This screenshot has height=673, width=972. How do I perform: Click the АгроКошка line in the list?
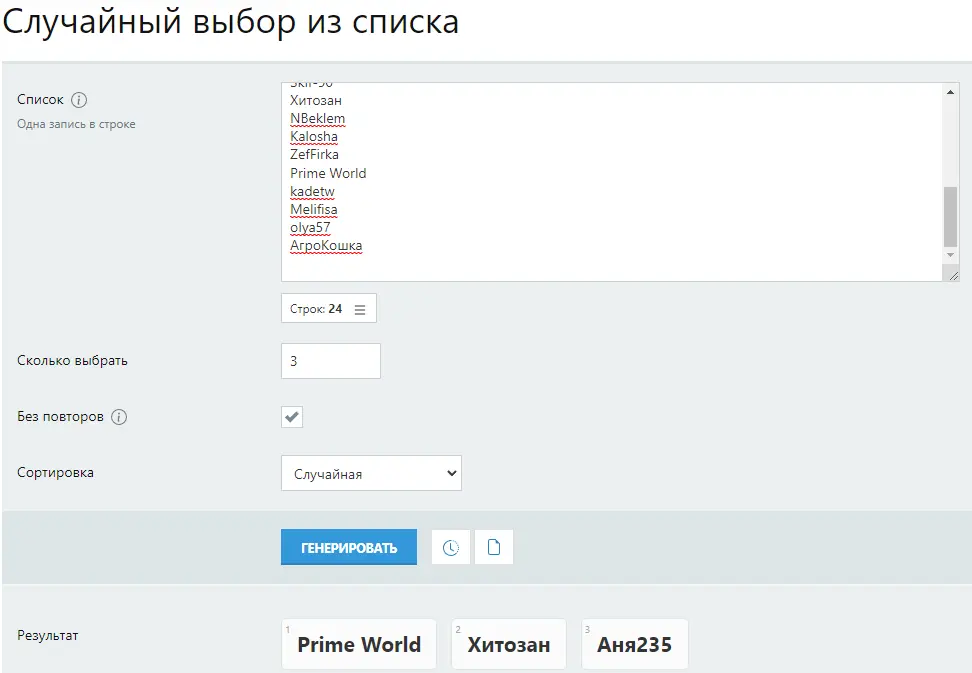(x=326, y=245)
